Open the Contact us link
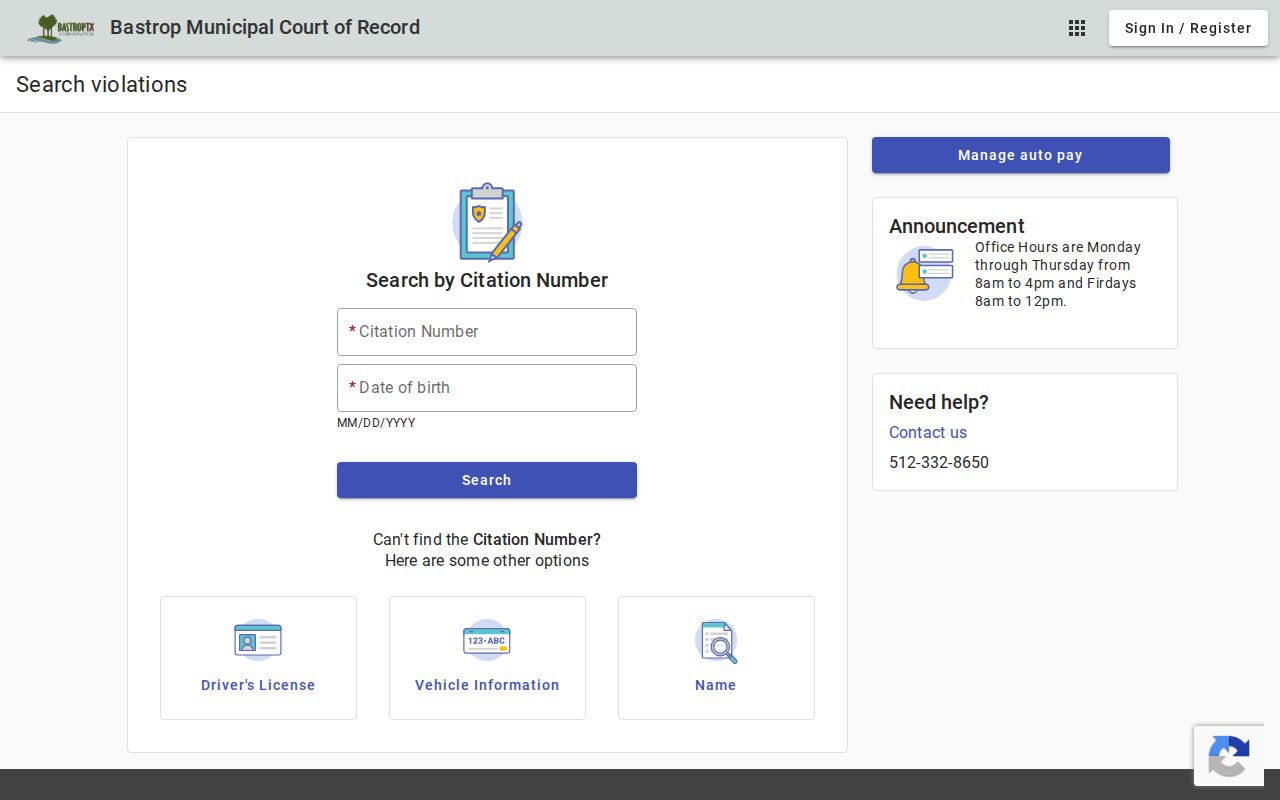 coord(928,432)
